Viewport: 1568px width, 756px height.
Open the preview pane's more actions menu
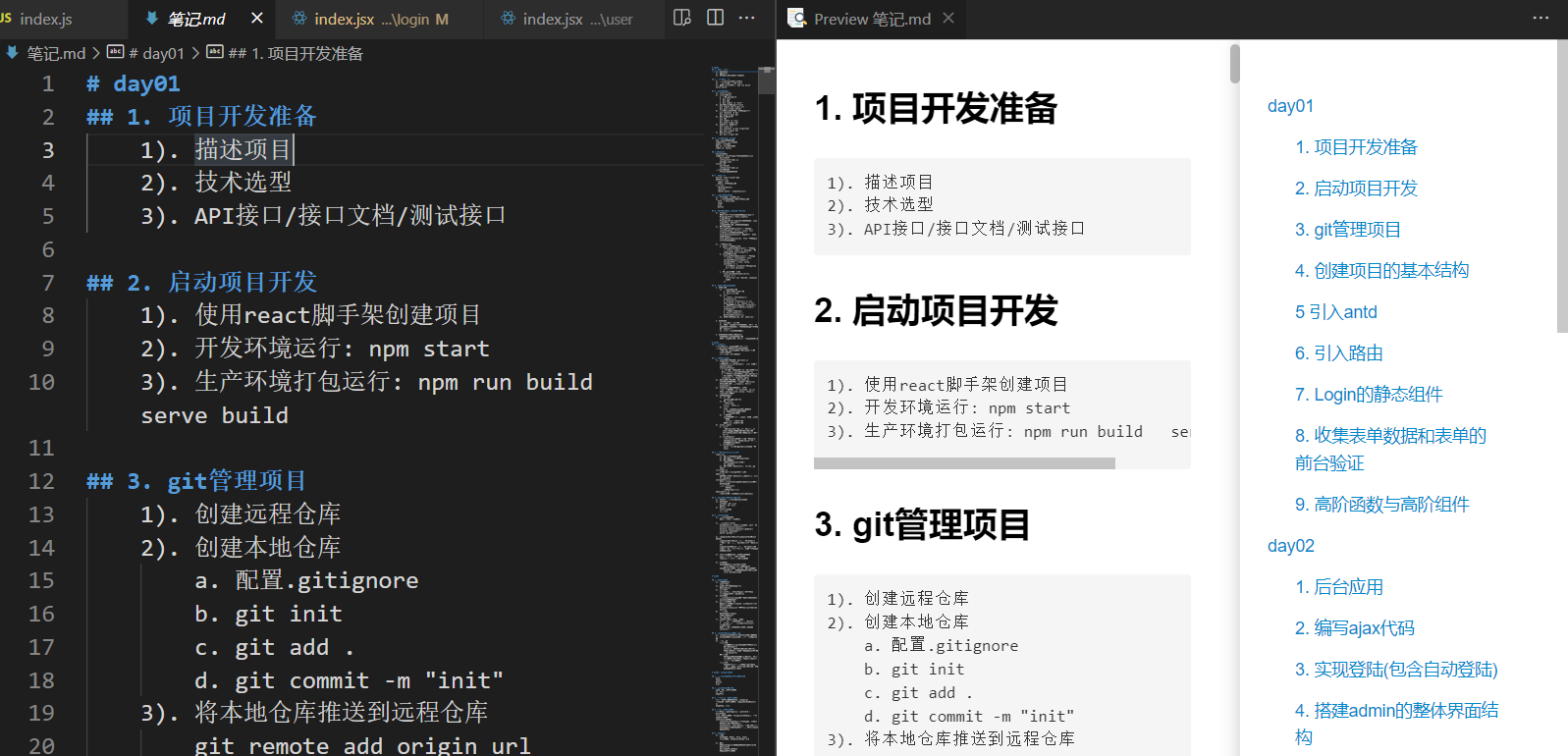(x=1541, y=18)
